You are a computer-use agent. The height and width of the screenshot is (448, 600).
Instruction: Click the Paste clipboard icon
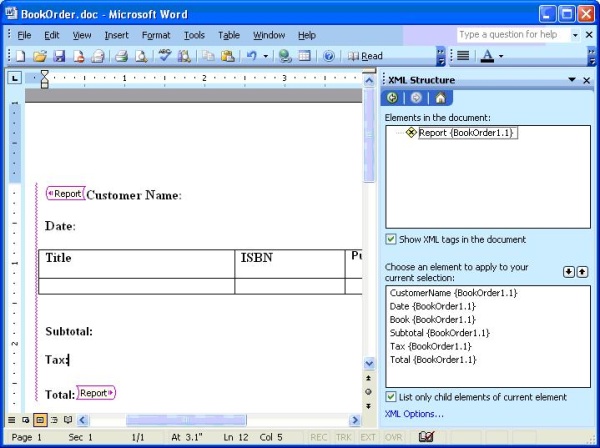[228, 56]
